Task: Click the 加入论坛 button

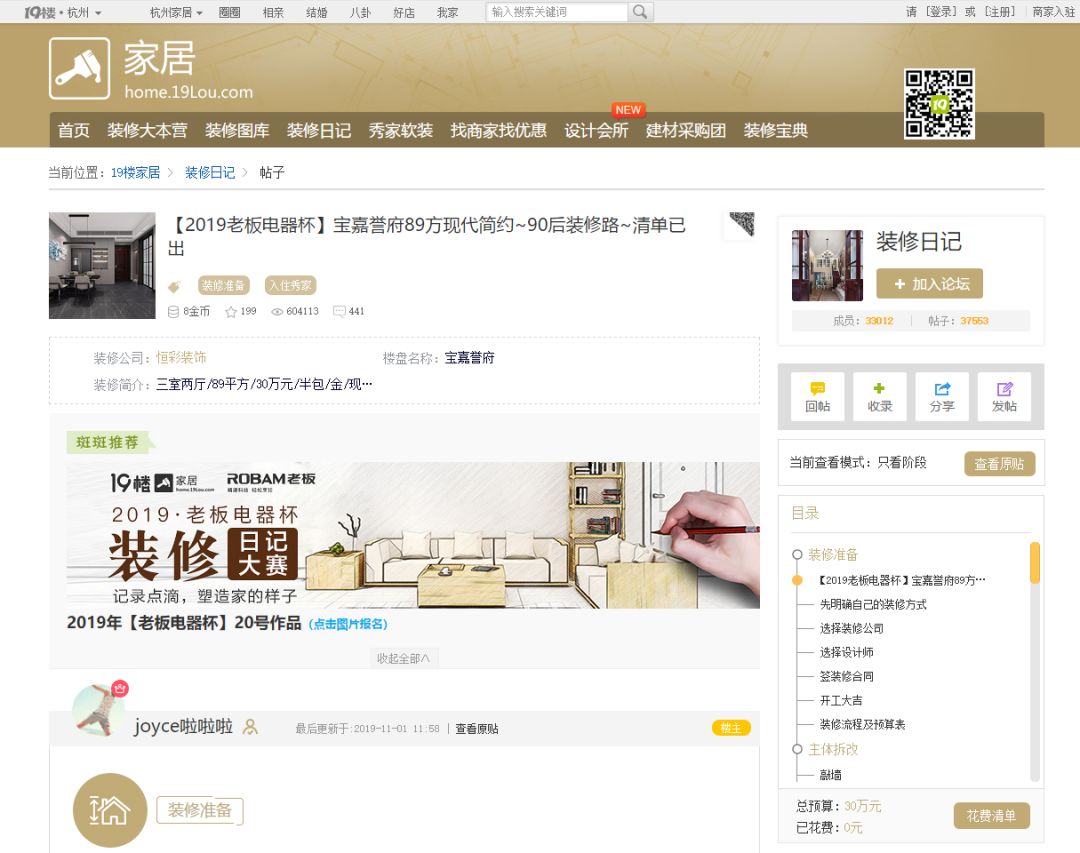Action: coord(929,284)
